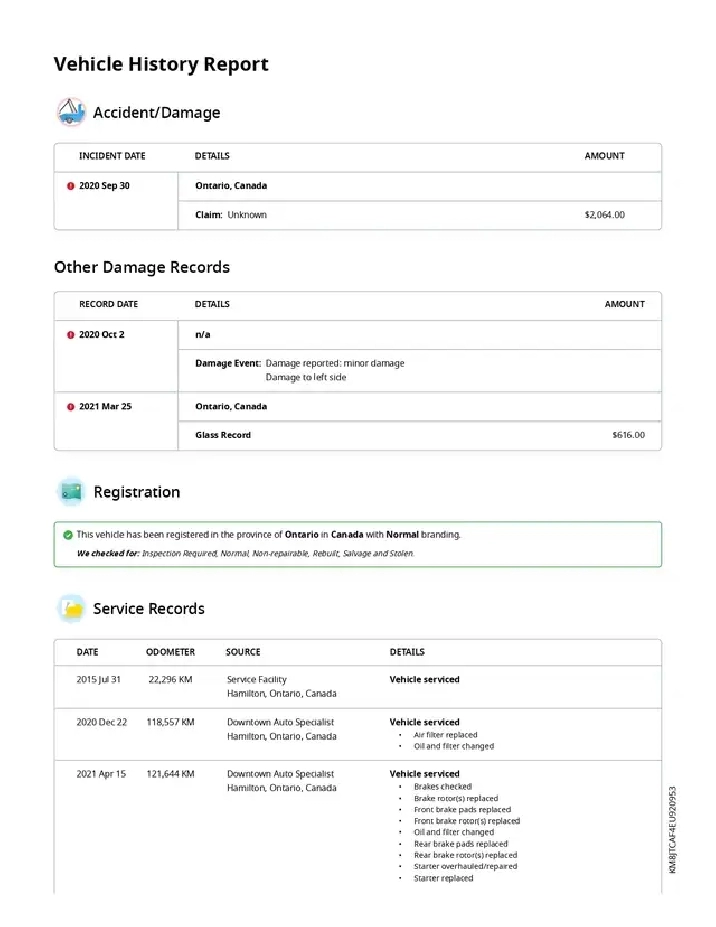Click the 118,557 KM odometer reading
The width and height of the screenshot is (716, 927).
pos(170,722)
